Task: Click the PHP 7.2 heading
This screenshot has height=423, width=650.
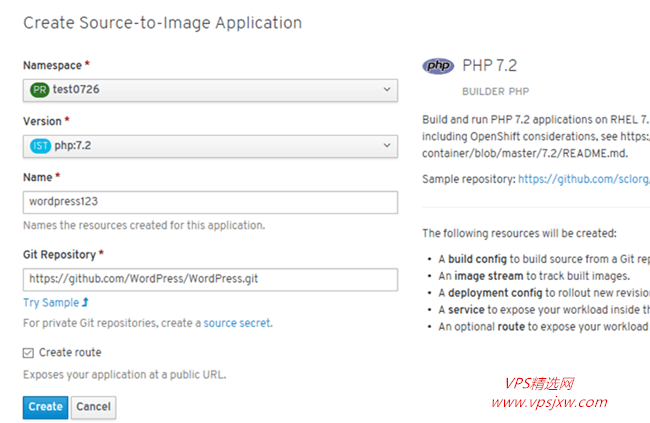Action: pos(490,66)
